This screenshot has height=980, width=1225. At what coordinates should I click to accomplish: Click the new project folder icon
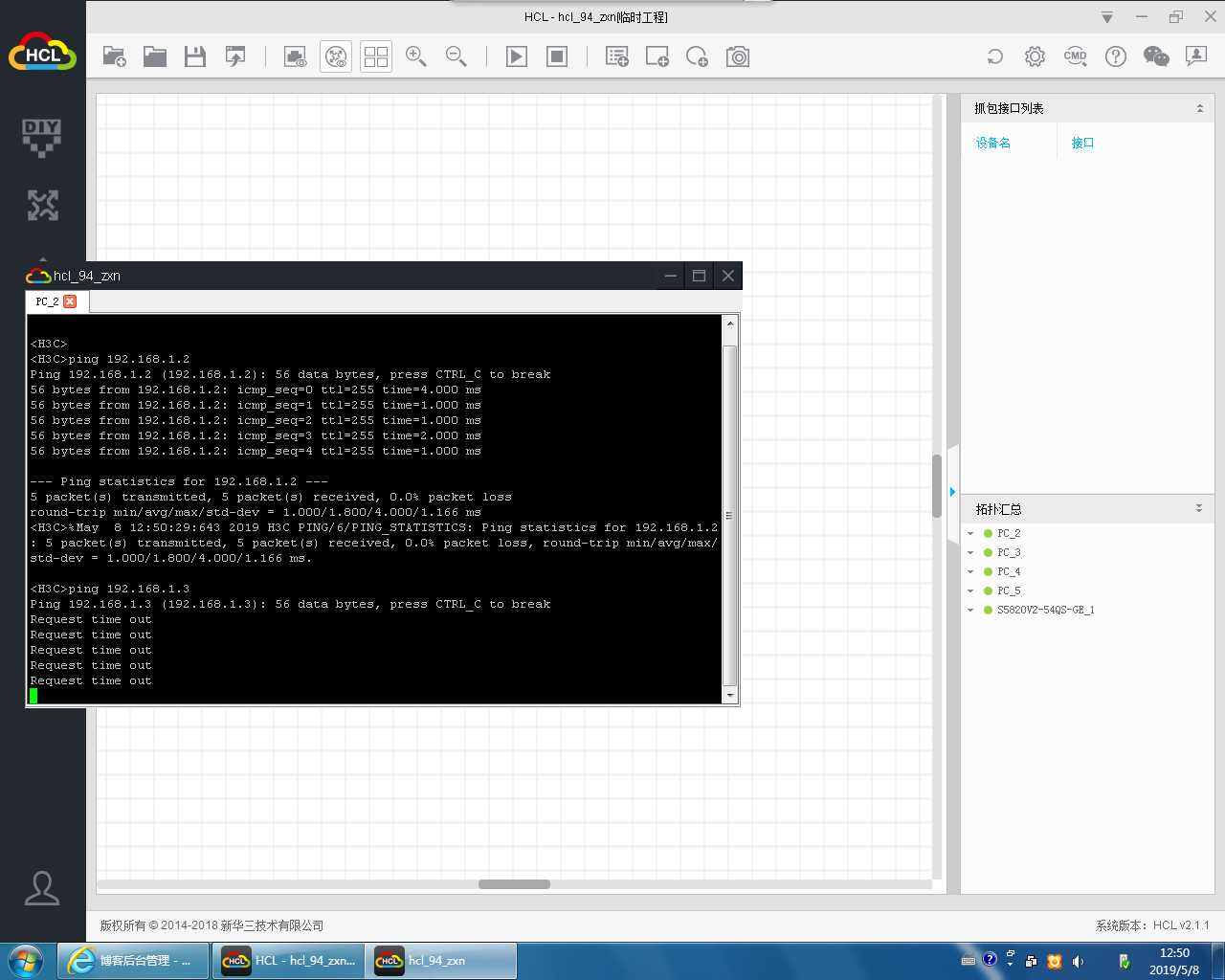(x=115, y=57)
